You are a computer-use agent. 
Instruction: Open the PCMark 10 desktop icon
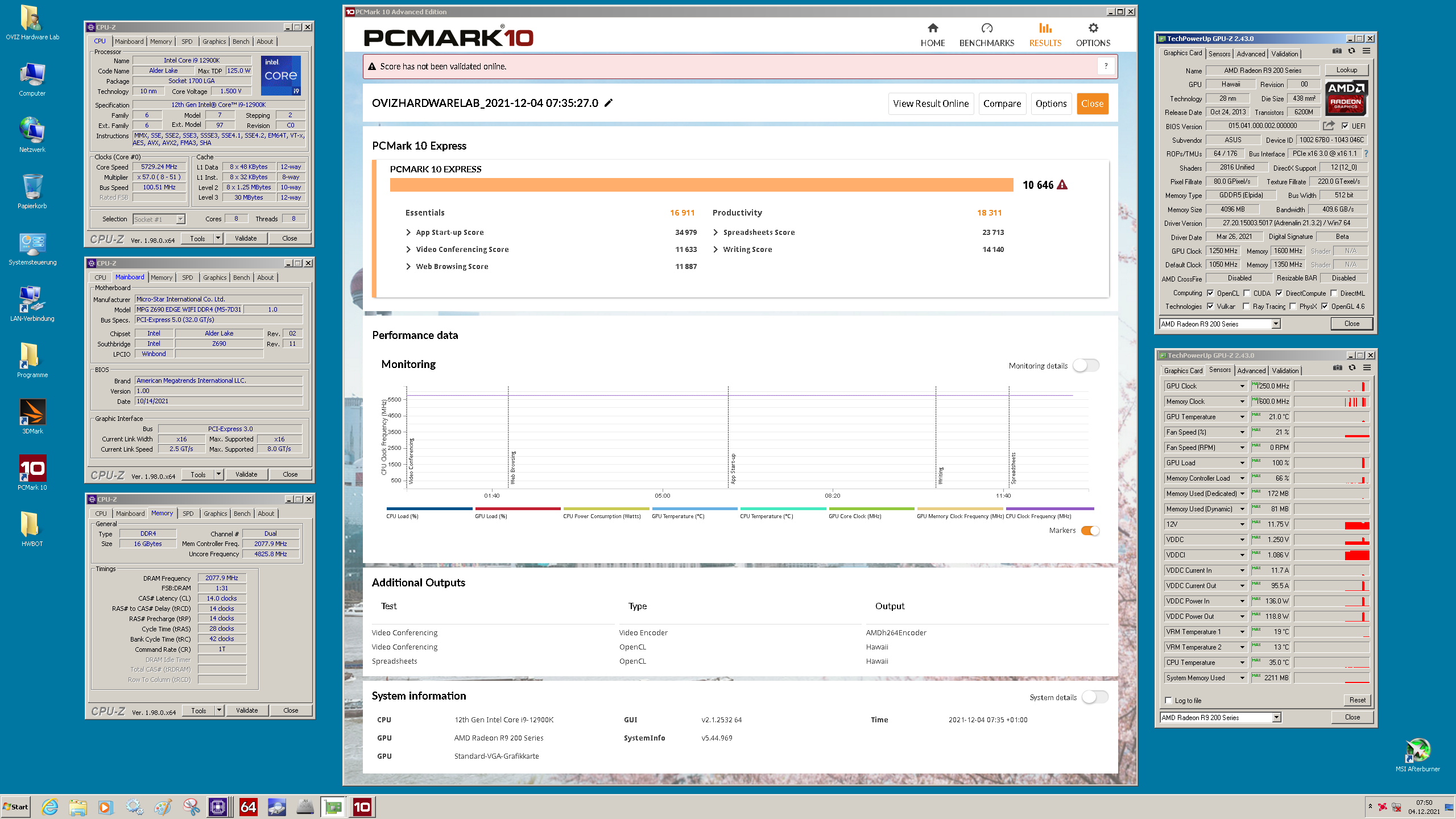point(32,473)
